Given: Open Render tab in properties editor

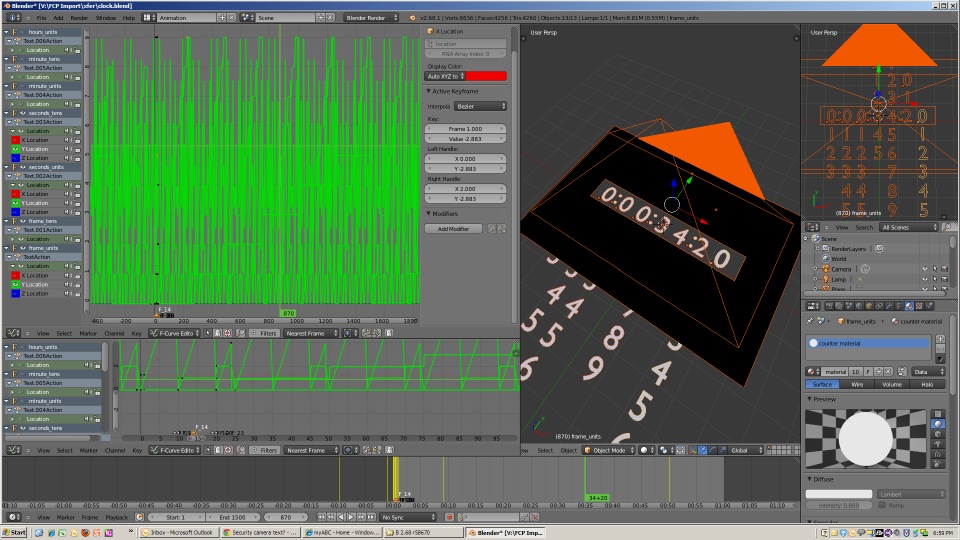Looking at the screenshot, I should (829, 306).
